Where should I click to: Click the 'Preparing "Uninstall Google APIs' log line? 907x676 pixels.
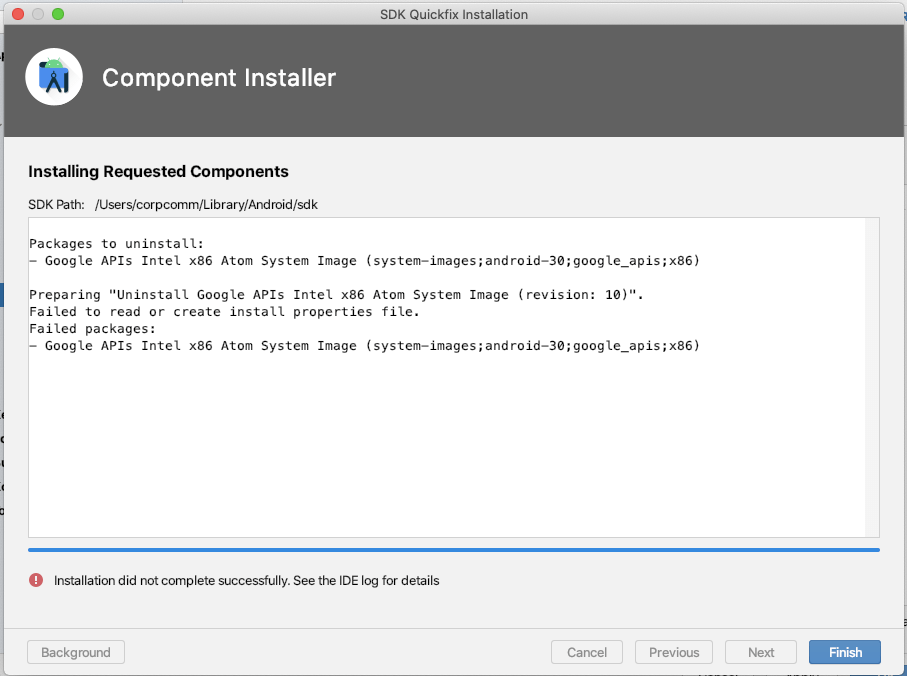[336, 294]
